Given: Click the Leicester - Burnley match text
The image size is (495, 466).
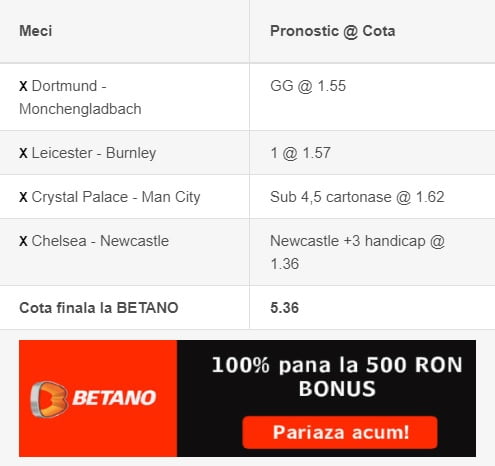Looking at the screenshot, I should pyautogui.click(x=94, y=153).
